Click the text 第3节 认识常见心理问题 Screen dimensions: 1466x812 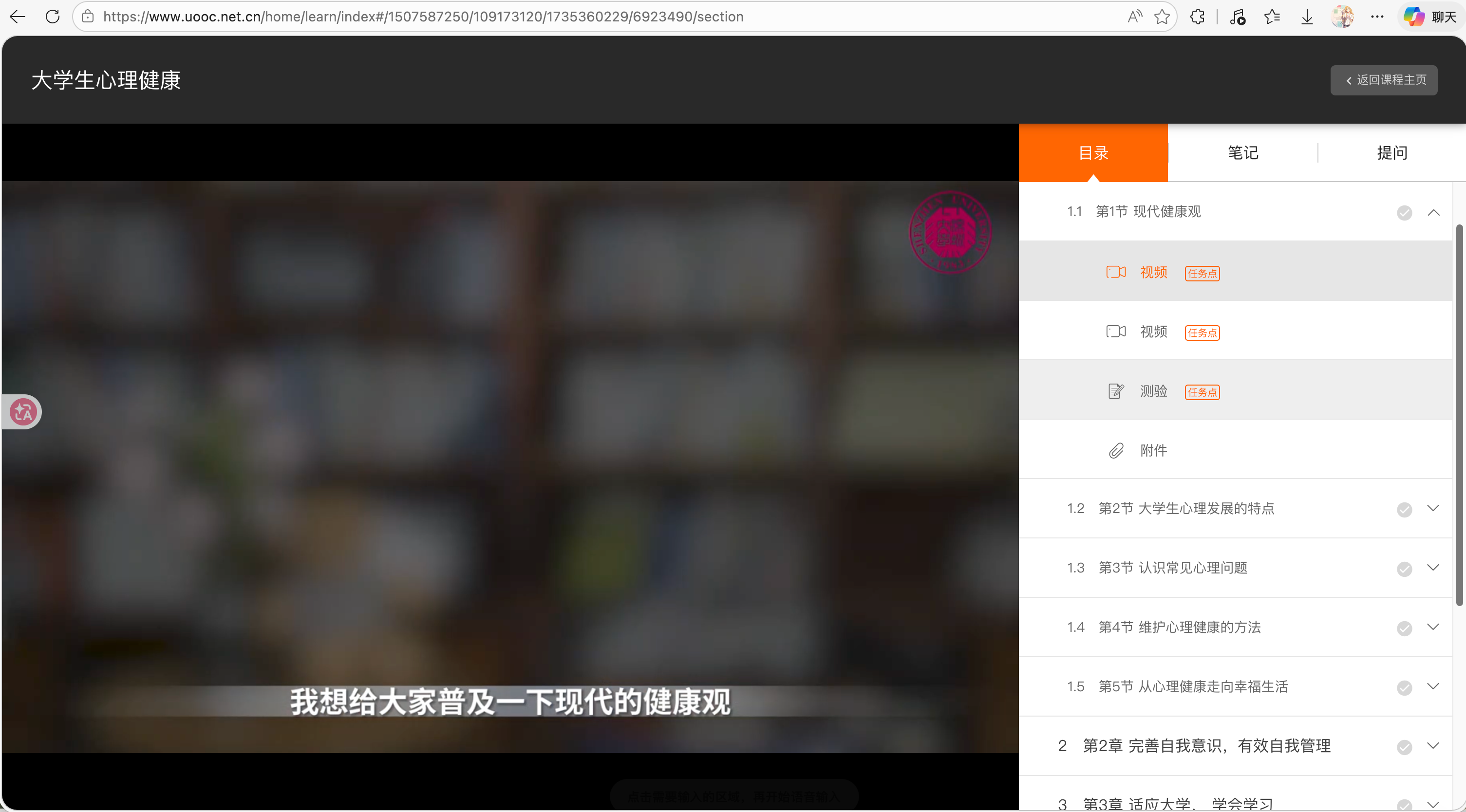click(1173, 568)
